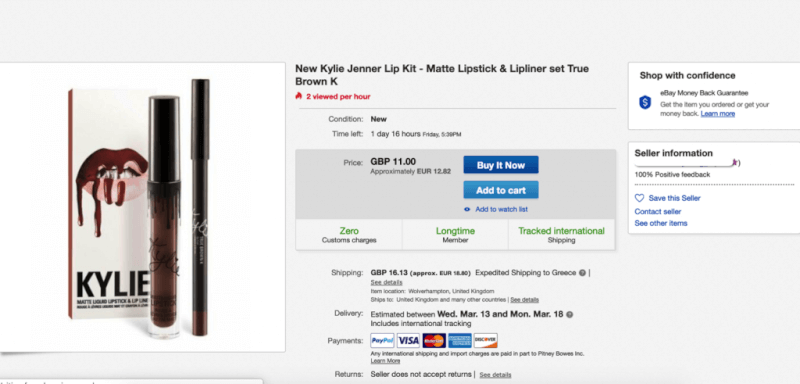The image size is (800, 384).
Task: Click the VISA card icon
Action: [x=408, y=341]
